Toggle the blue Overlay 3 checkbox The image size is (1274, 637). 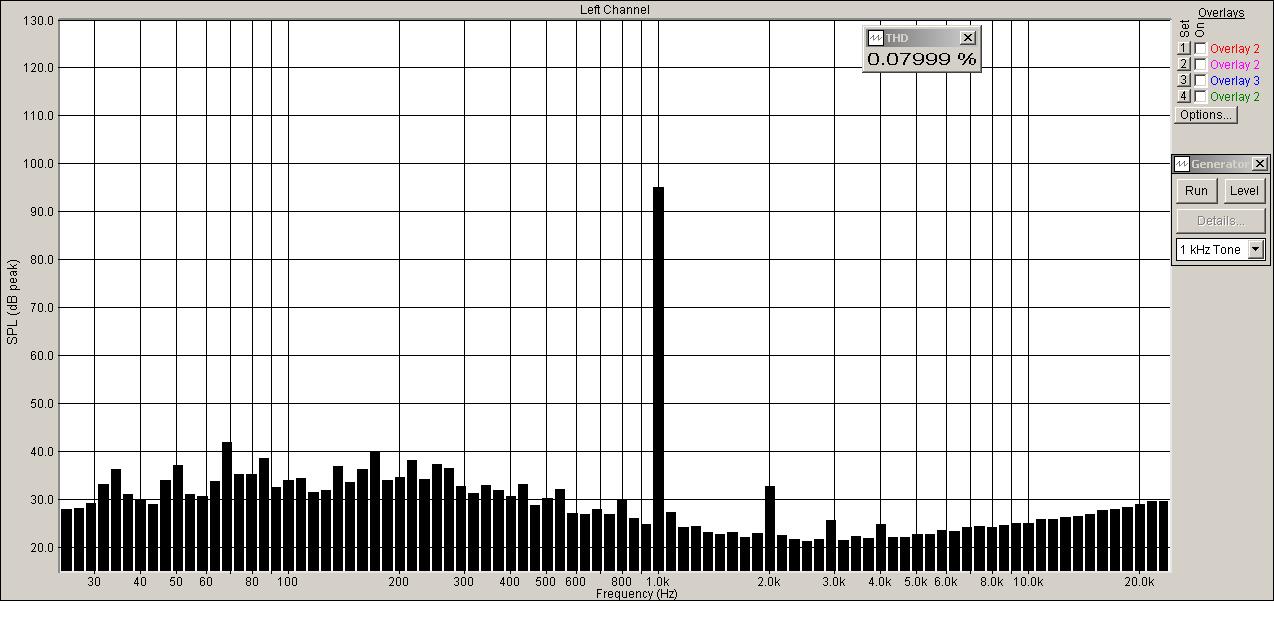pos(1200,81)
